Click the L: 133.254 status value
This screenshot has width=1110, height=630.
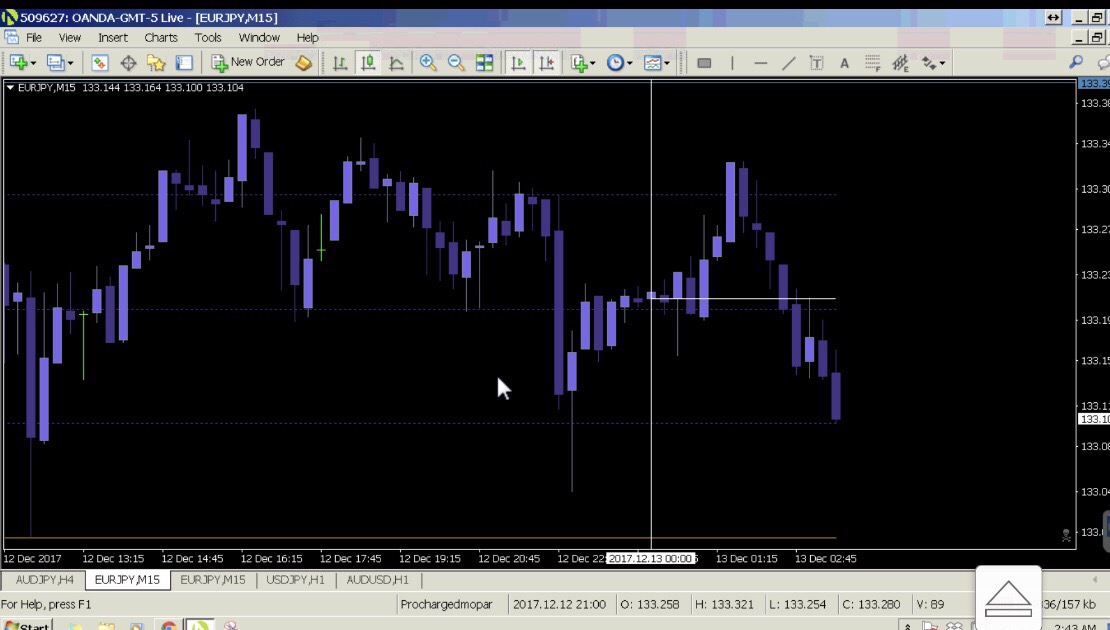[798, 605]
